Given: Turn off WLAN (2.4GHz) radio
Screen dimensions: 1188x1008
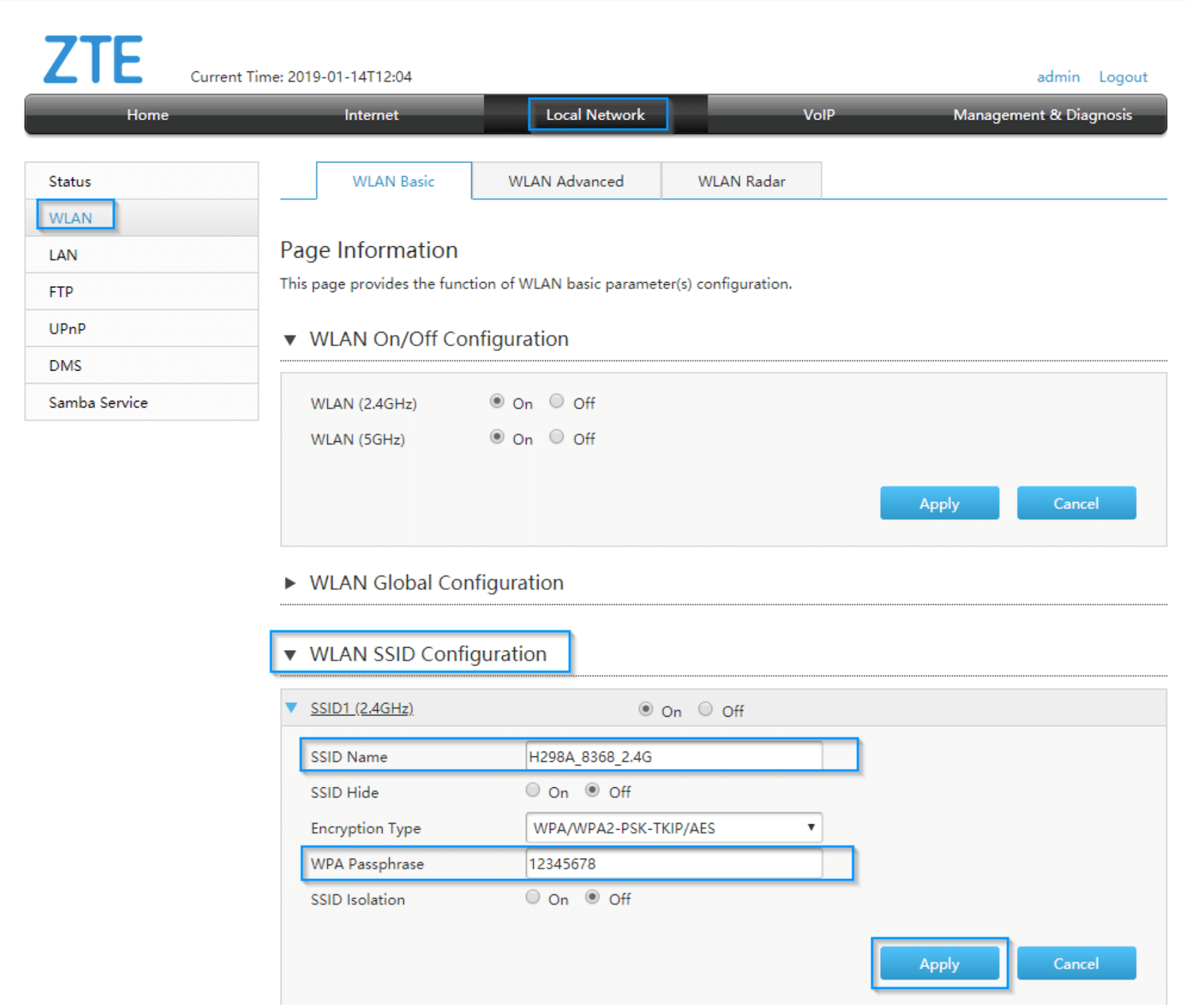Looking at the screenshot, I should [557, 401].
